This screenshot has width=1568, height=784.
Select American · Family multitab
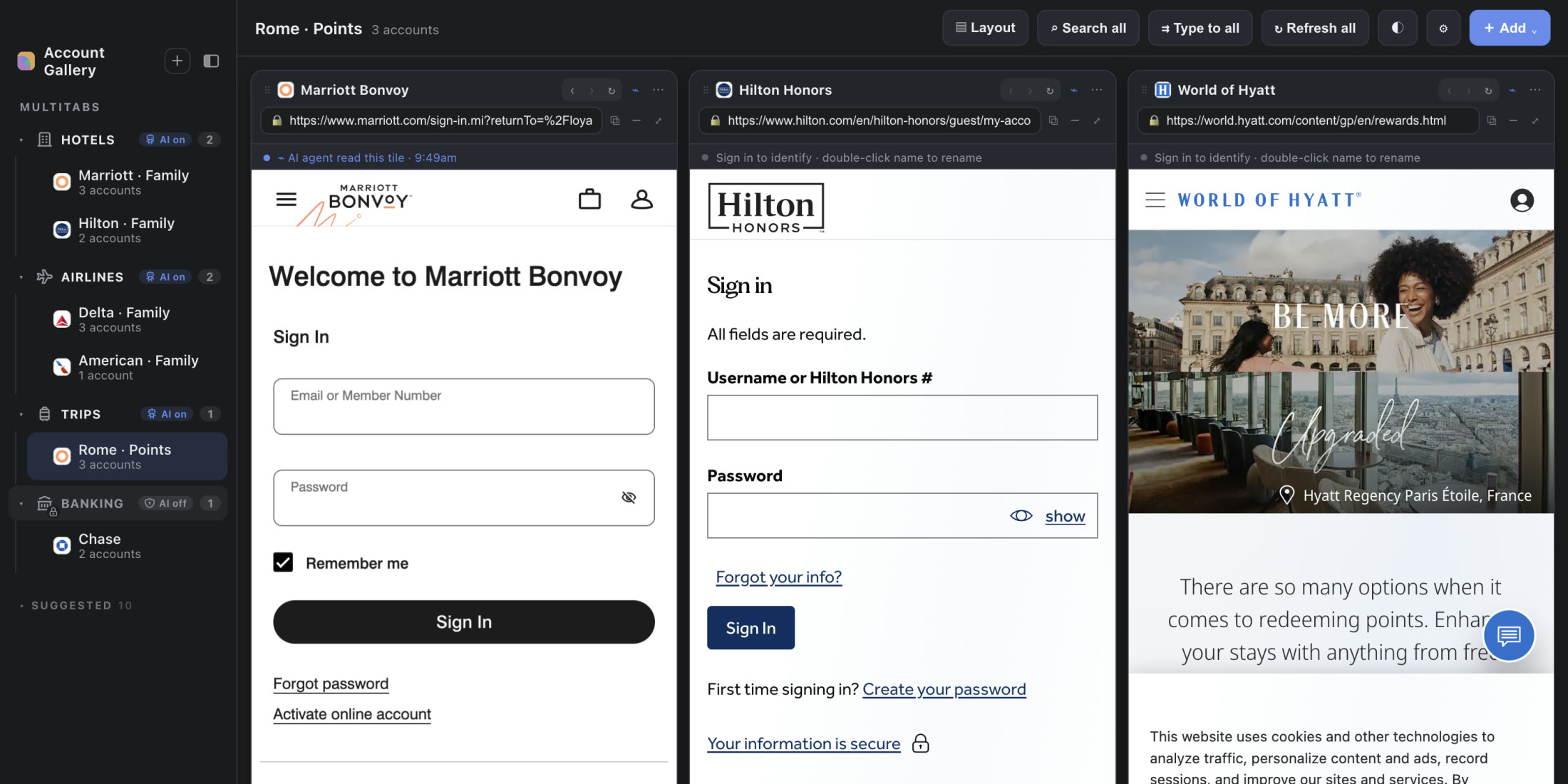click(127, 367)
